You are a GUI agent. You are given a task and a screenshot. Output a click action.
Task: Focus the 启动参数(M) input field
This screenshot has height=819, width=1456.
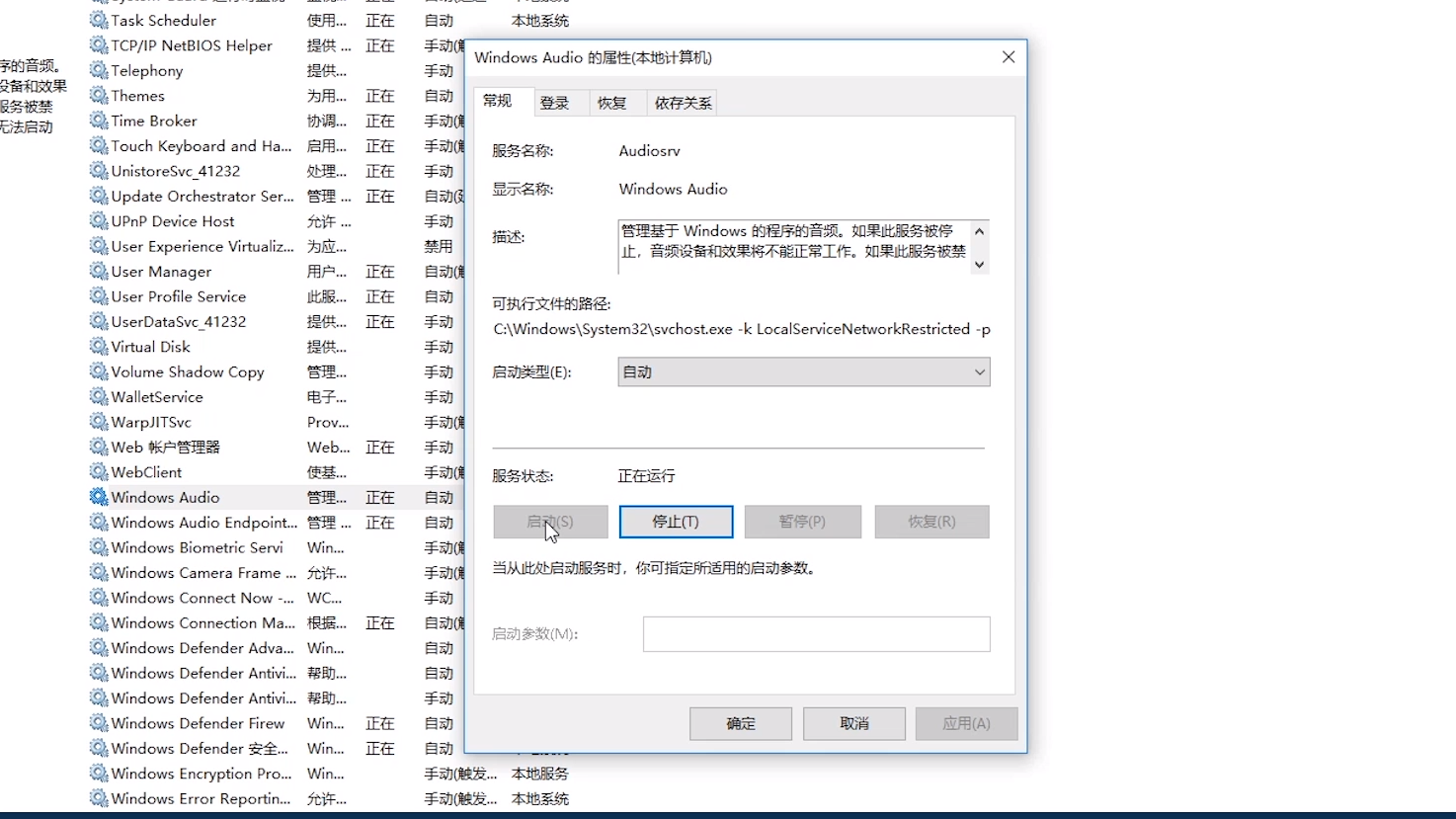click(x=817, y=634)
